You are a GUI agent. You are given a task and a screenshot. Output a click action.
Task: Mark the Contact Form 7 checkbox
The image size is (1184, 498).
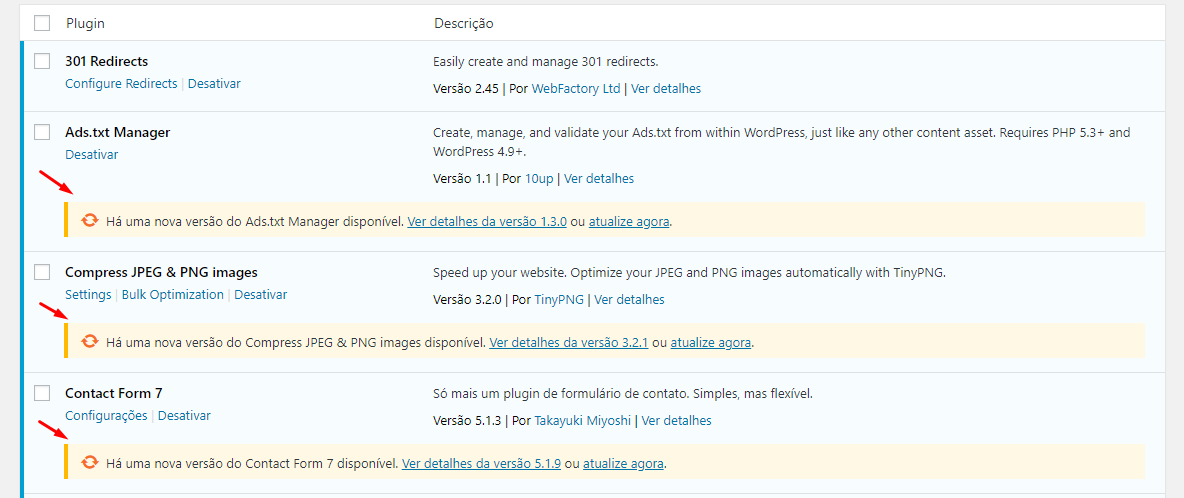42,393
